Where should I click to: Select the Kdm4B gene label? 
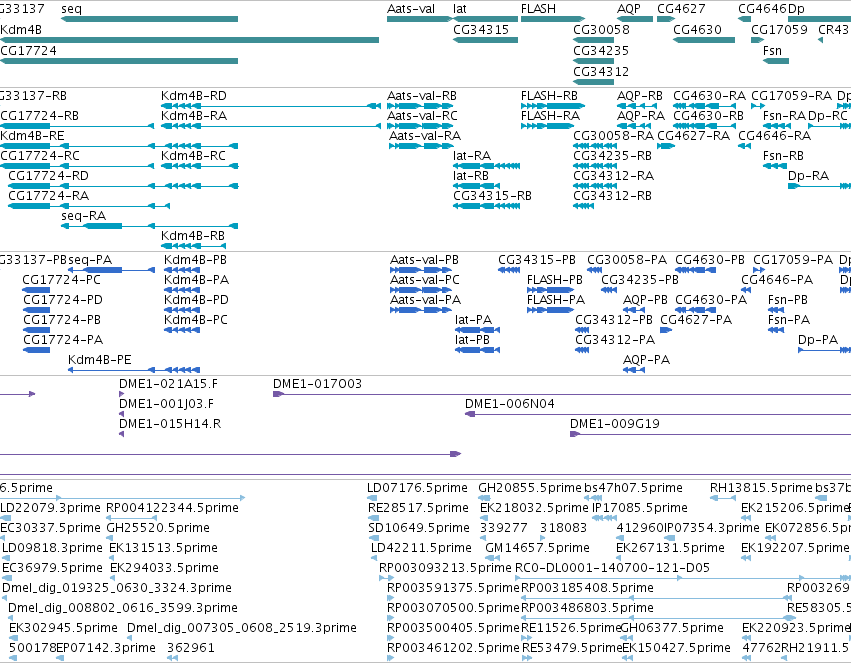21,30
